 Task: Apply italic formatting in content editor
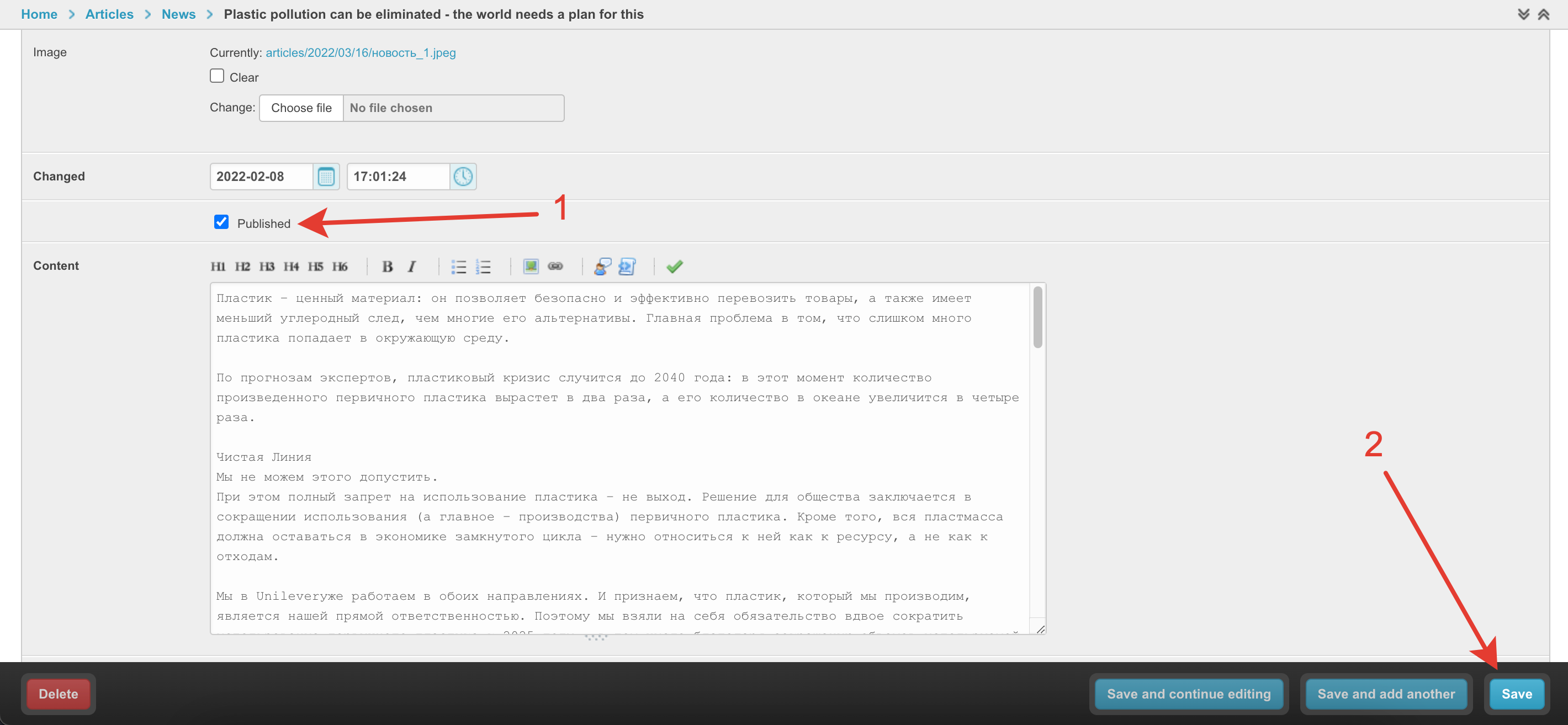click(412, 266)
